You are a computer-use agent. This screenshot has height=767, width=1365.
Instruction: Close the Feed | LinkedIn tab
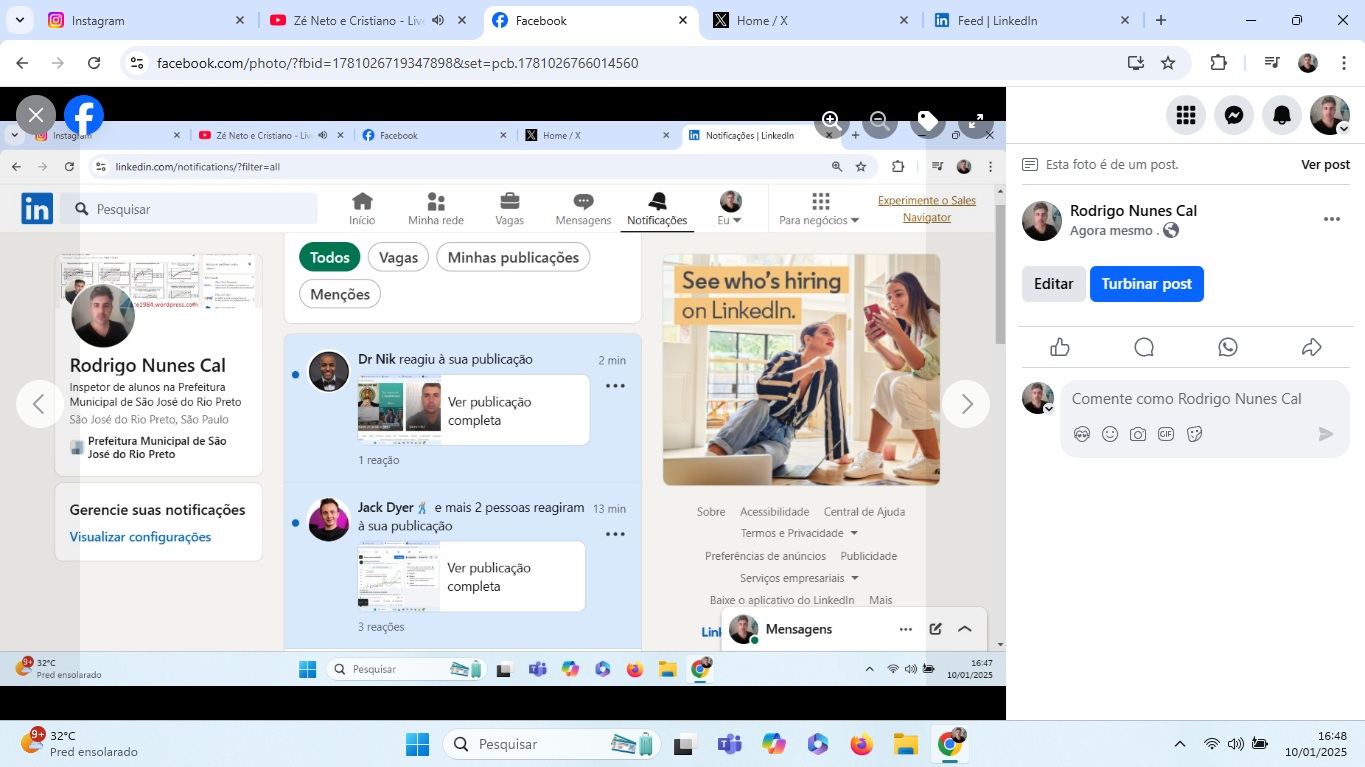(1125, 20)
